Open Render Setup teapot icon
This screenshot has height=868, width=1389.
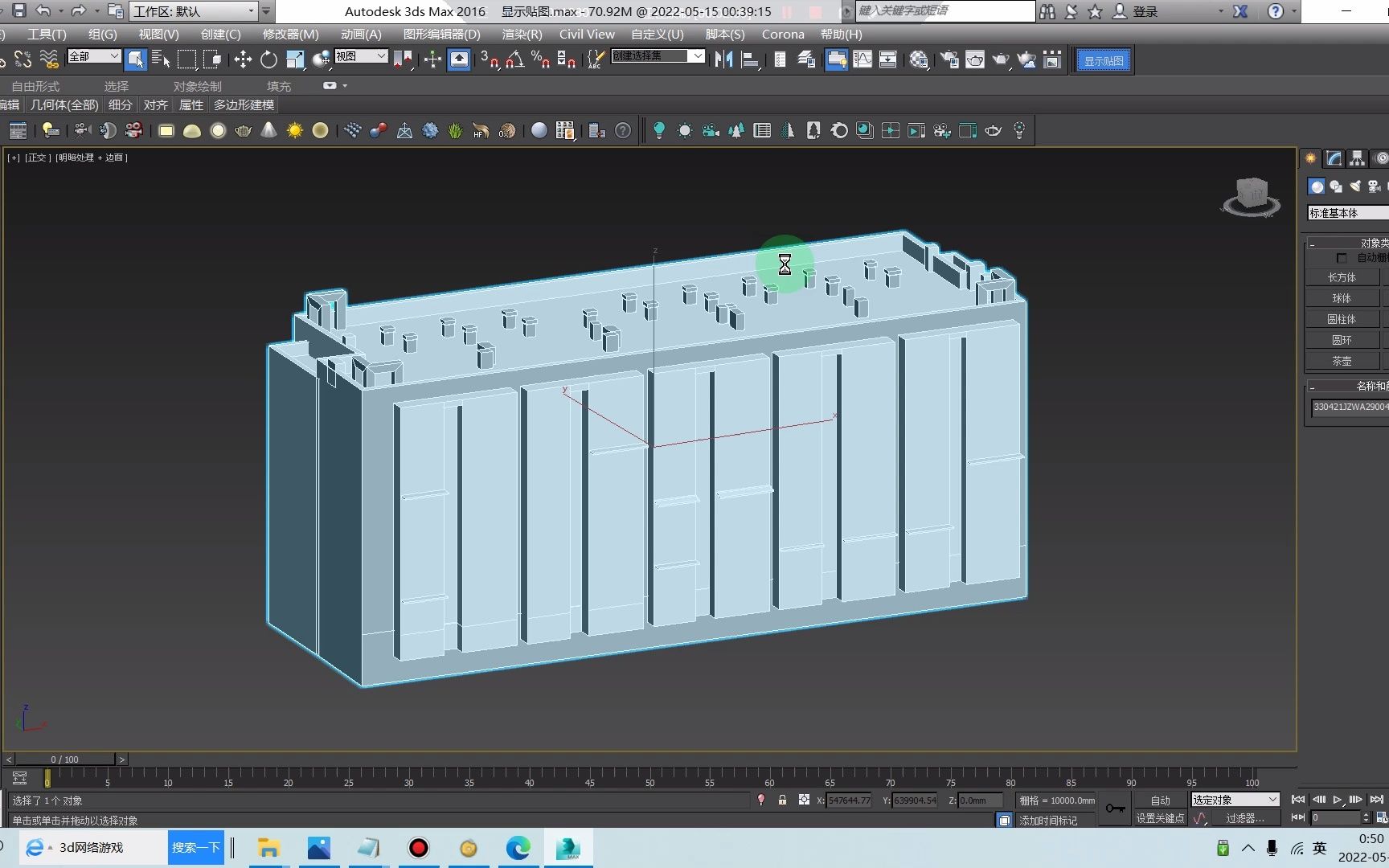(949, 59)
